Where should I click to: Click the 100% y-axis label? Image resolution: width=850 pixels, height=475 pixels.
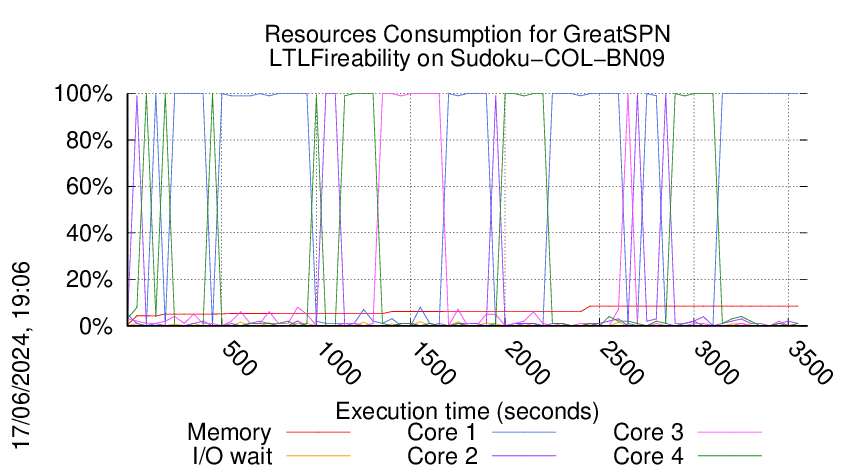pyautogui.click(x=83, y=94)
